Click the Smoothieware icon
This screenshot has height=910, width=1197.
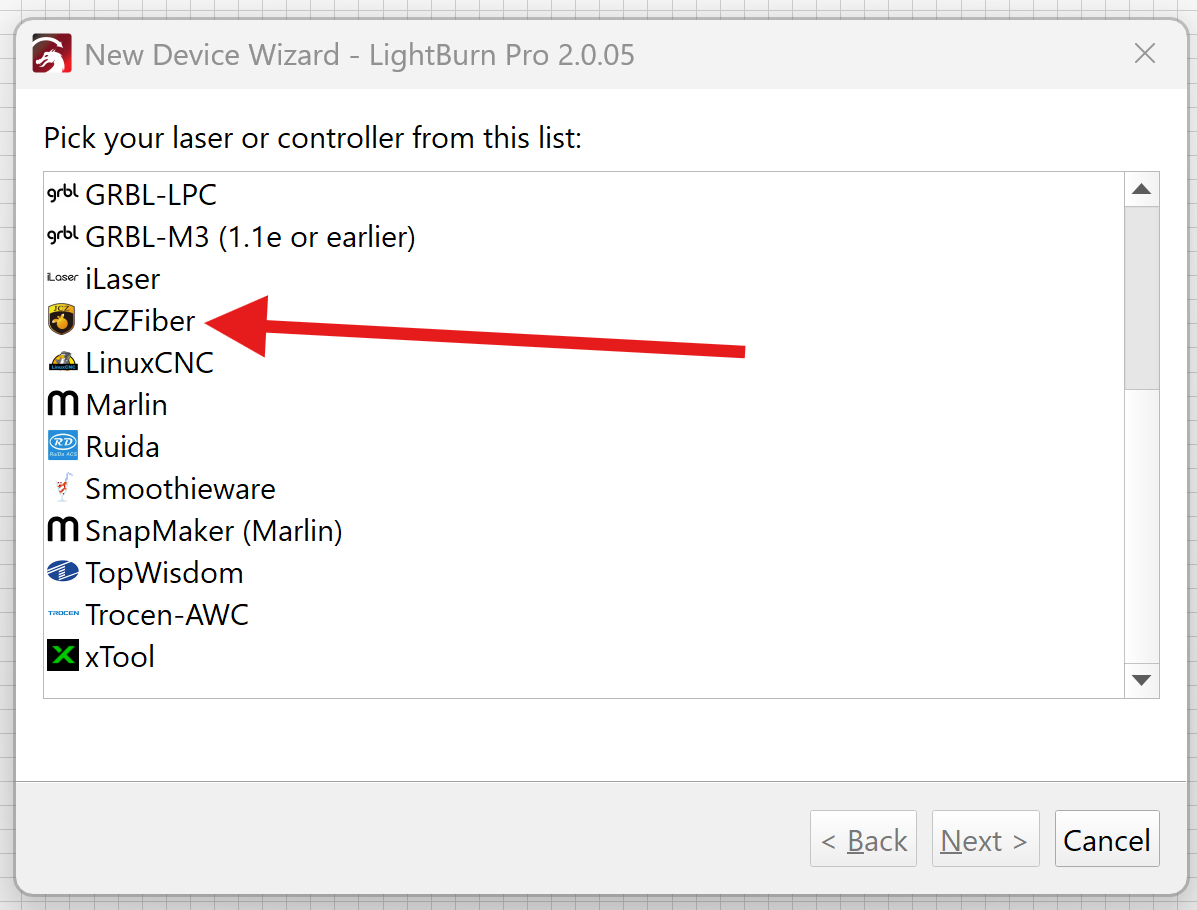tap(63, 488)
